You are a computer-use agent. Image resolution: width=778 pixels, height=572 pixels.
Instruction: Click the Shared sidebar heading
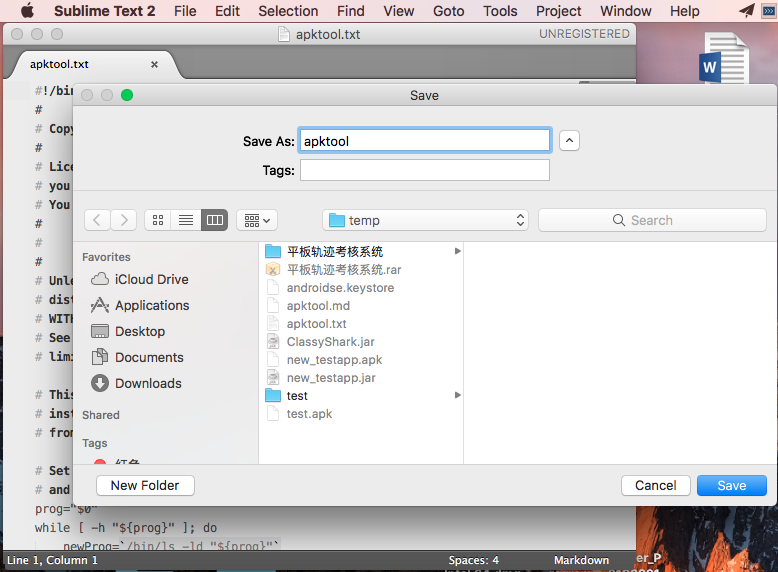point(101,415)
